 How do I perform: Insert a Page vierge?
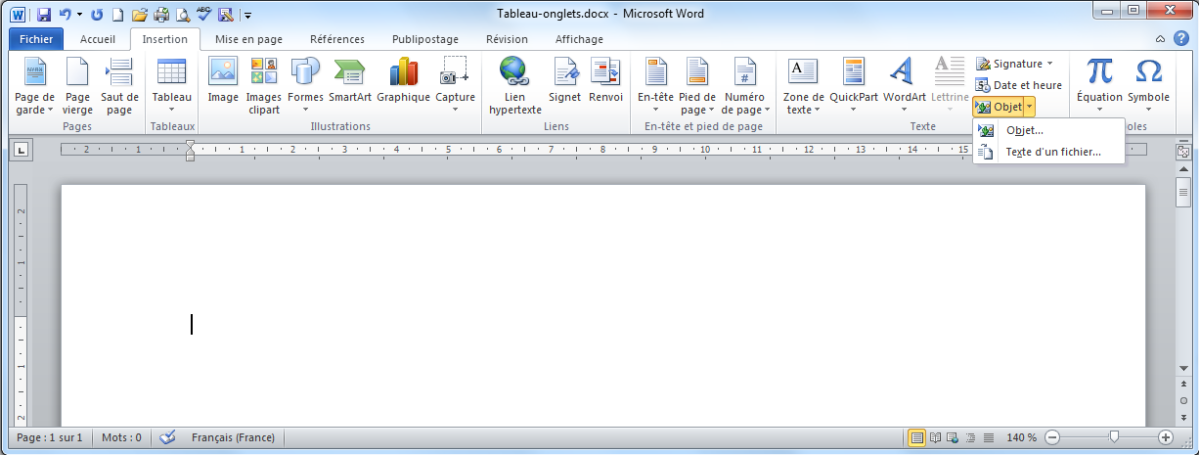tap(77, 86)
